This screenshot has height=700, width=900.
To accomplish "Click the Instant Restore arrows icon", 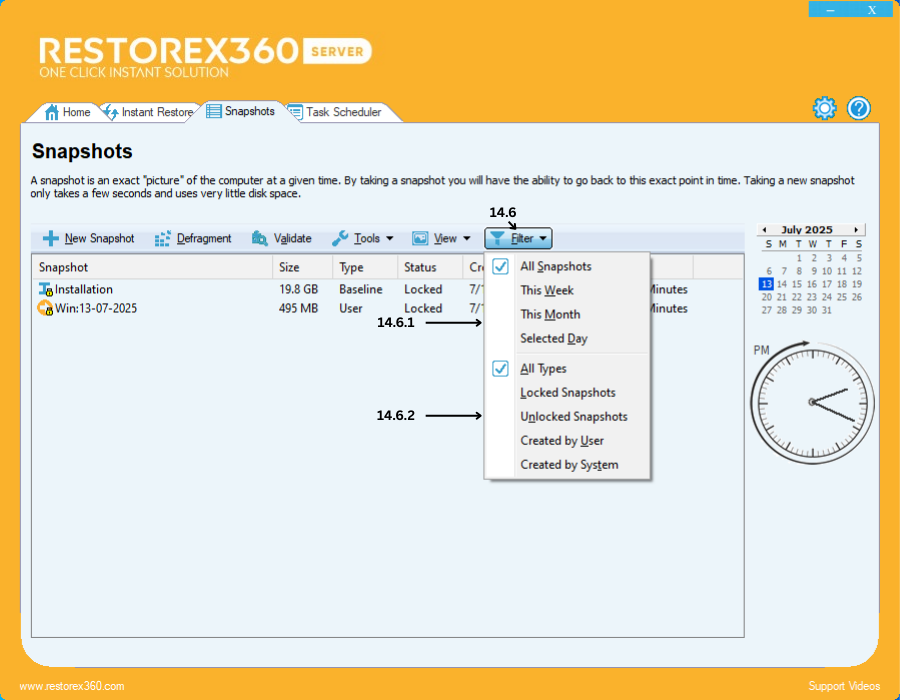I will pyautogui.click(x=111, y=112).
